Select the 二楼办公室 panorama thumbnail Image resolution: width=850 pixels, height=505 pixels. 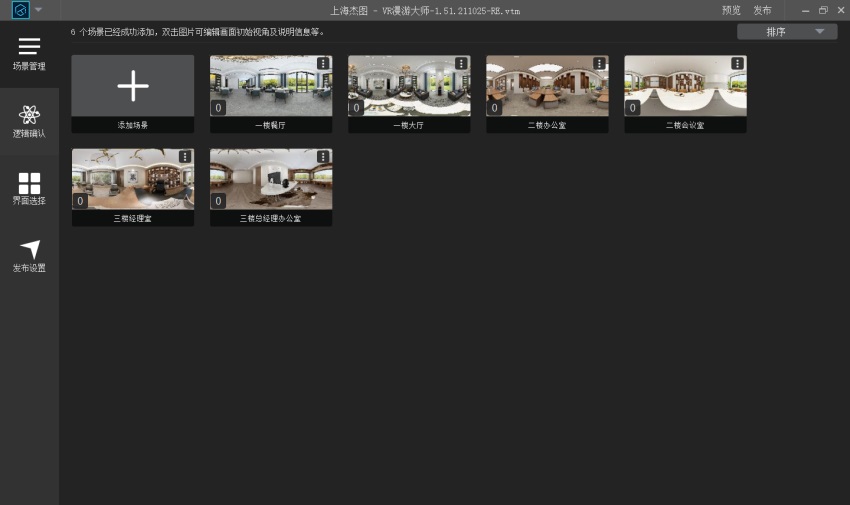tap(548, 86)
